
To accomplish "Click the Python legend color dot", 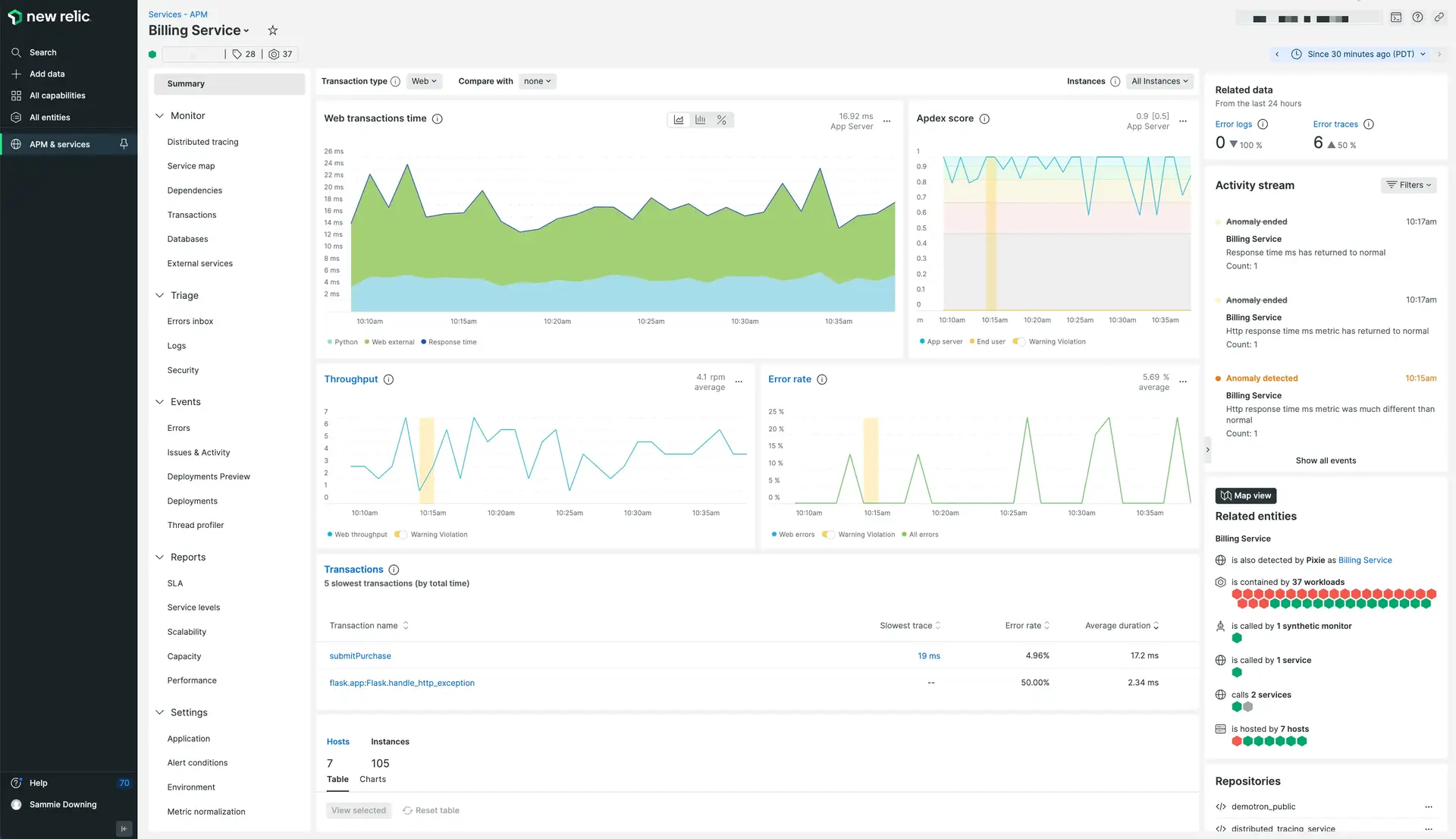I will (x=329, y=342).
